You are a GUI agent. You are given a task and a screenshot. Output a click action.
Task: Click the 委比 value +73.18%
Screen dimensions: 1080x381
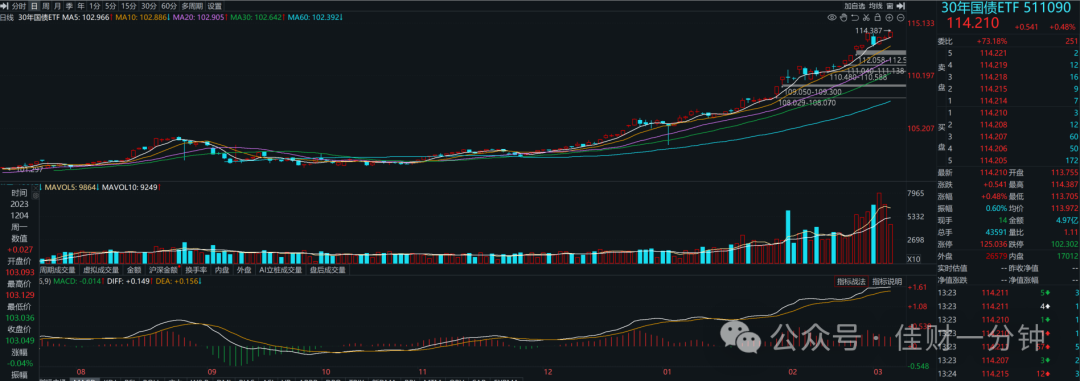tap(992, 41)
